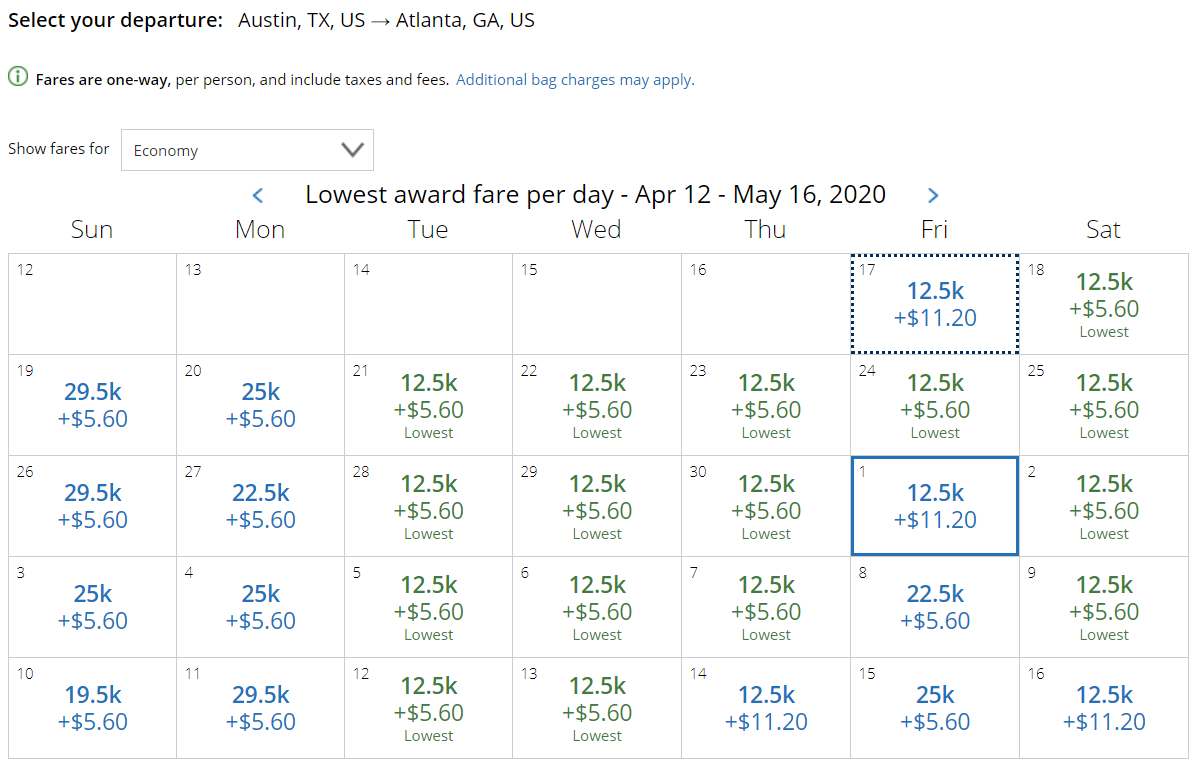Go to previous month with left chevron

tap(257, 196)
